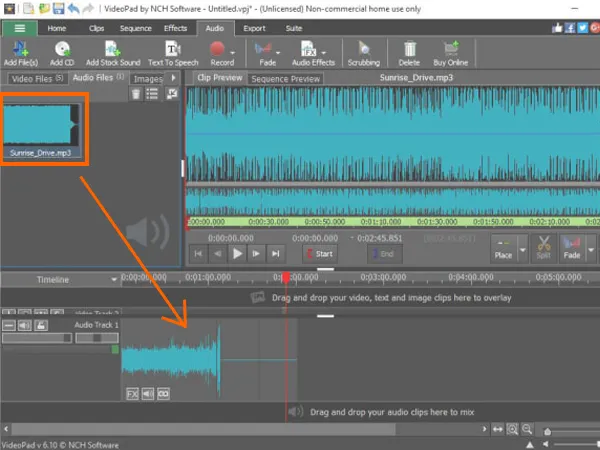Open Add Stock Sound
Screen dimensions: 600x450
tap(113, 53)
